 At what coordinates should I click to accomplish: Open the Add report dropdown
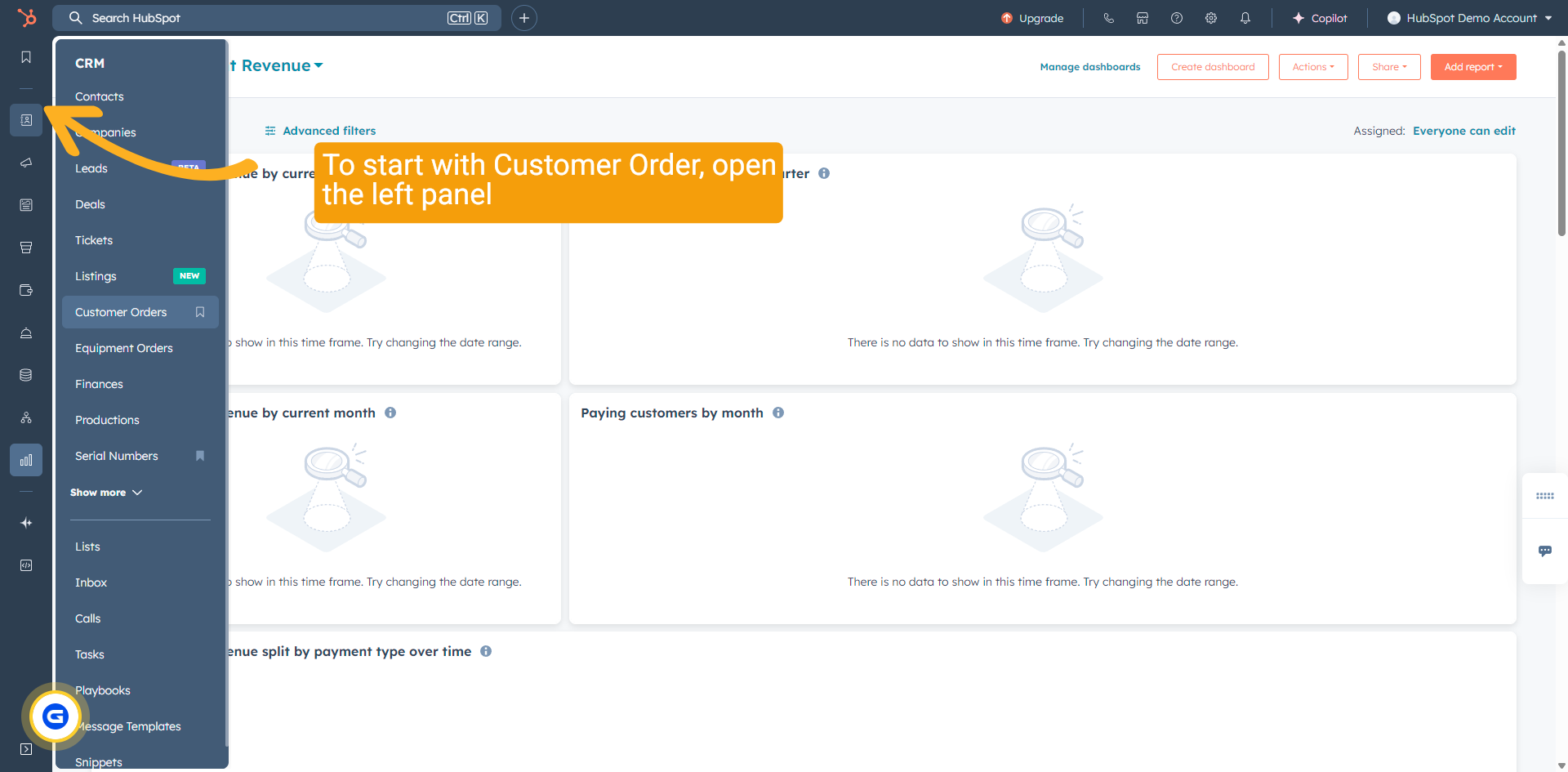(1473, 67)
